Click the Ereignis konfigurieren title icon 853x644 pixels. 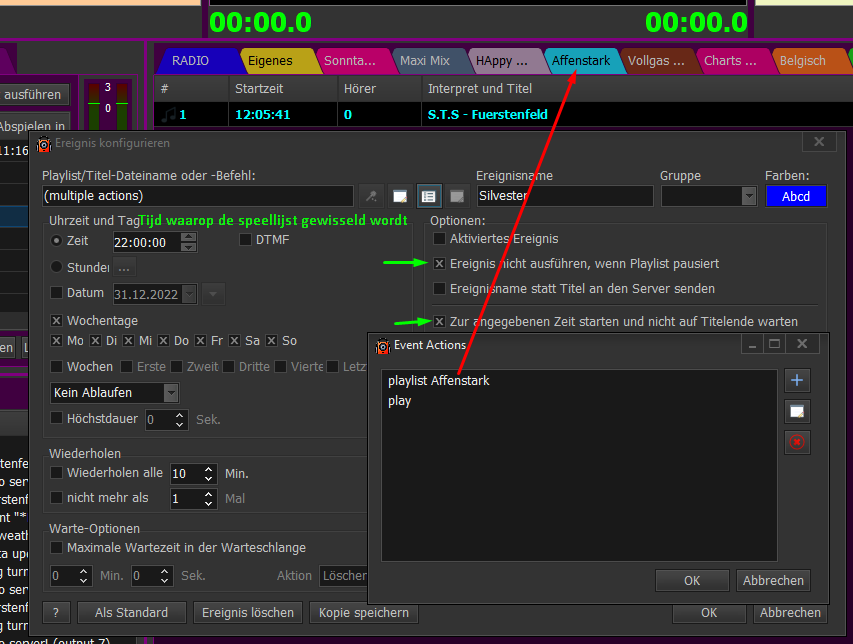point(44,144)
